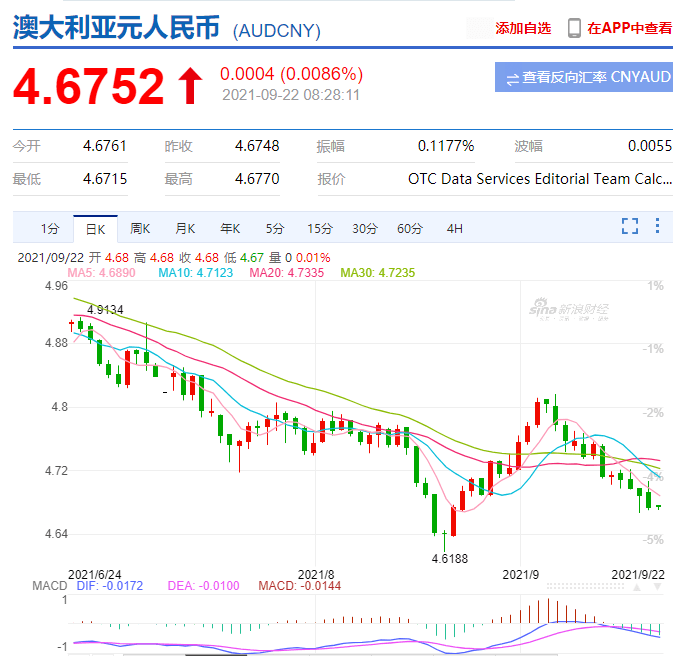
Task: Click the OTC Data Services quote source text
Action: [540, 179]
